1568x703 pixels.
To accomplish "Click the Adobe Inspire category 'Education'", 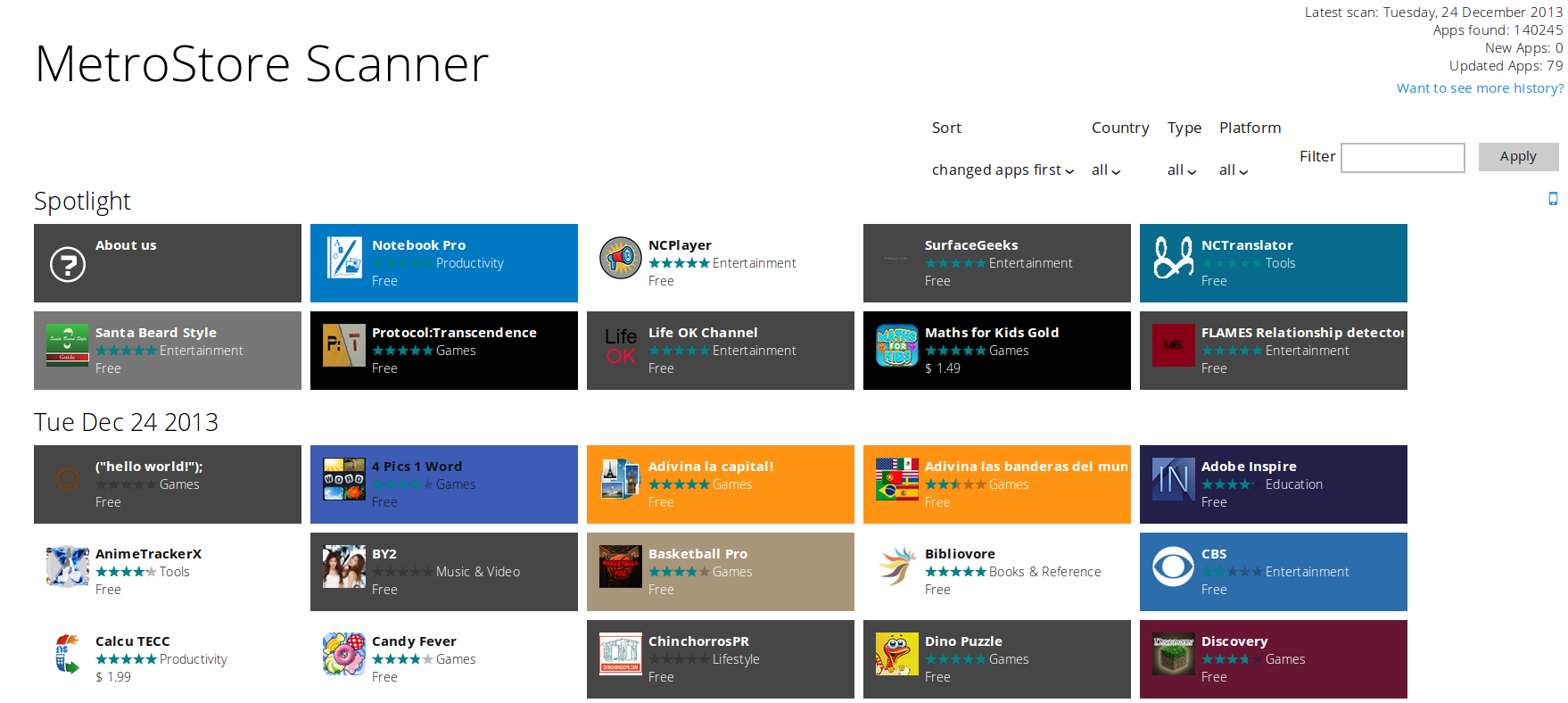I will [x=1293, y=484].
